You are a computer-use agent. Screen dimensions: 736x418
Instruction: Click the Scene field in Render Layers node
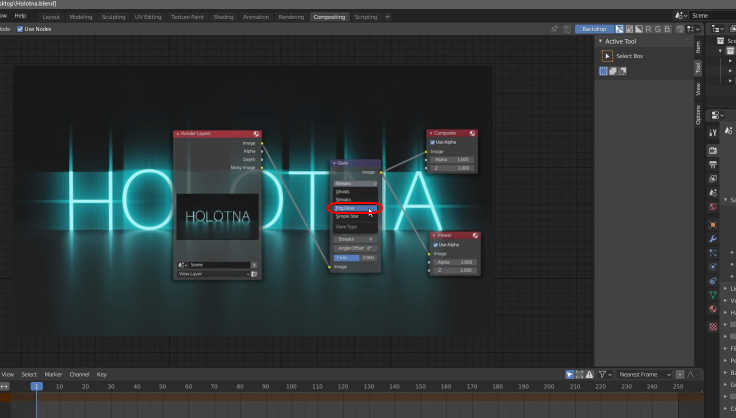221,265
